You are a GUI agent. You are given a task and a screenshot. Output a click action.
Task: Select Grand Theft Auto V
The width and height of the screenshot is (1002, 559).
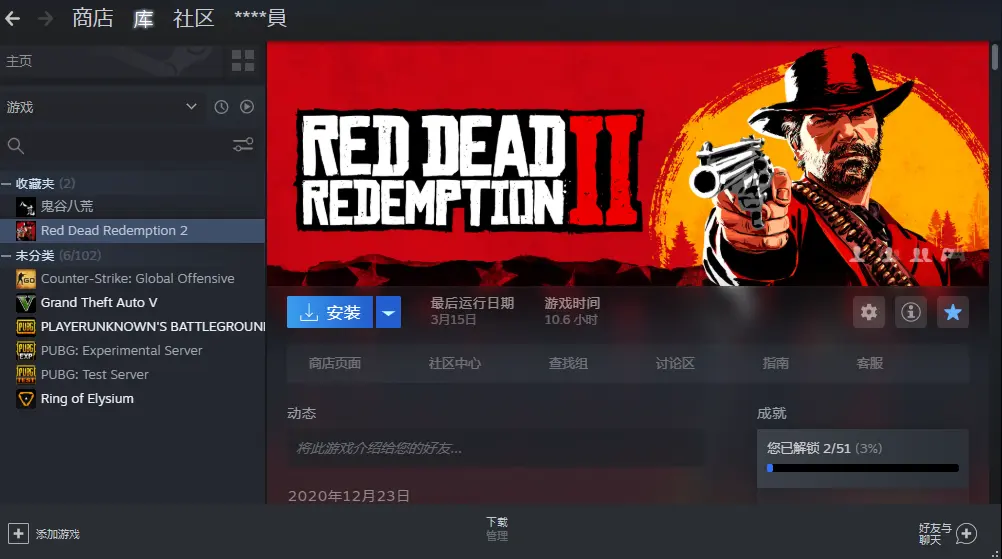132,303
